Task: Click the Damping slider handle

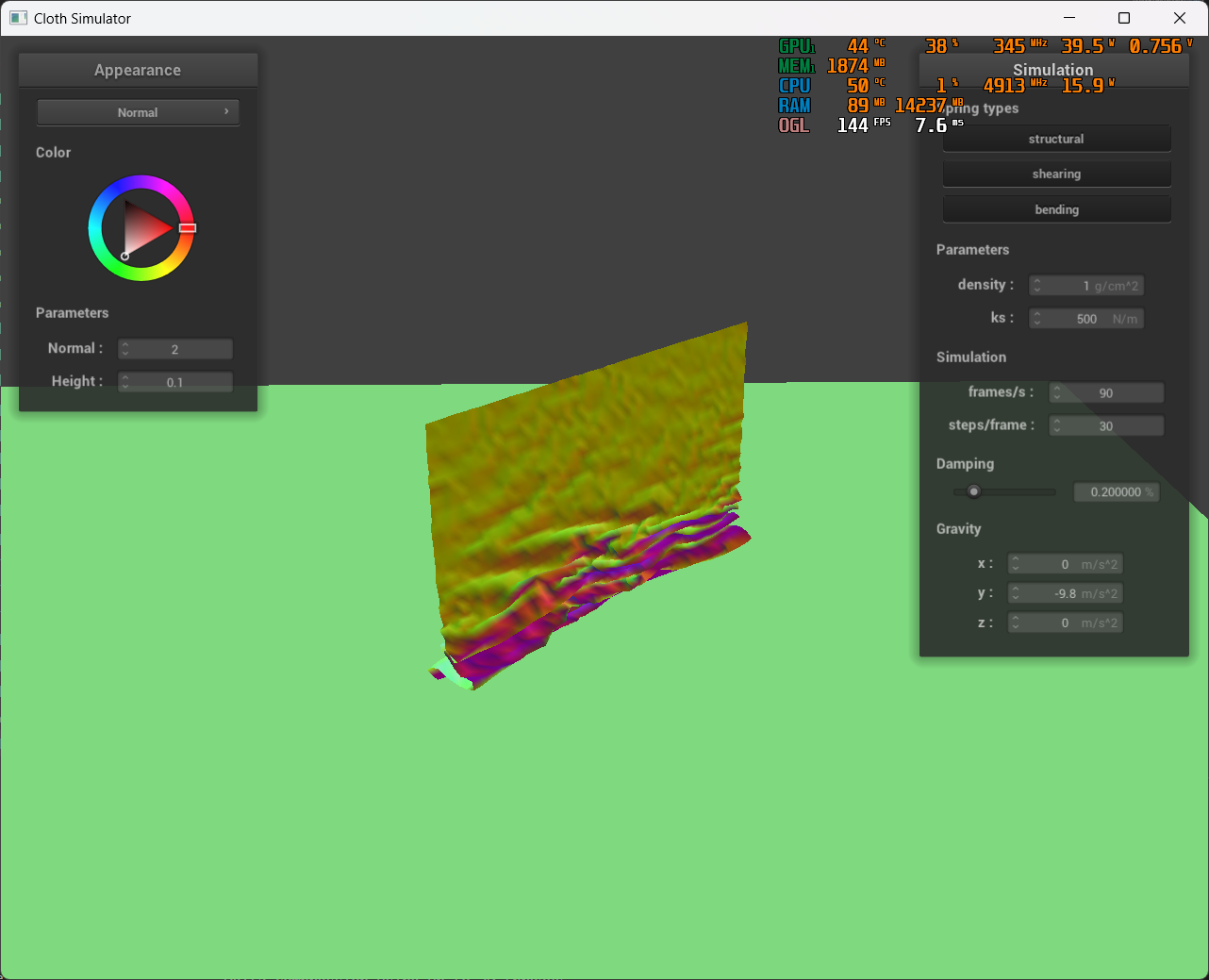Action: [974, 491]
